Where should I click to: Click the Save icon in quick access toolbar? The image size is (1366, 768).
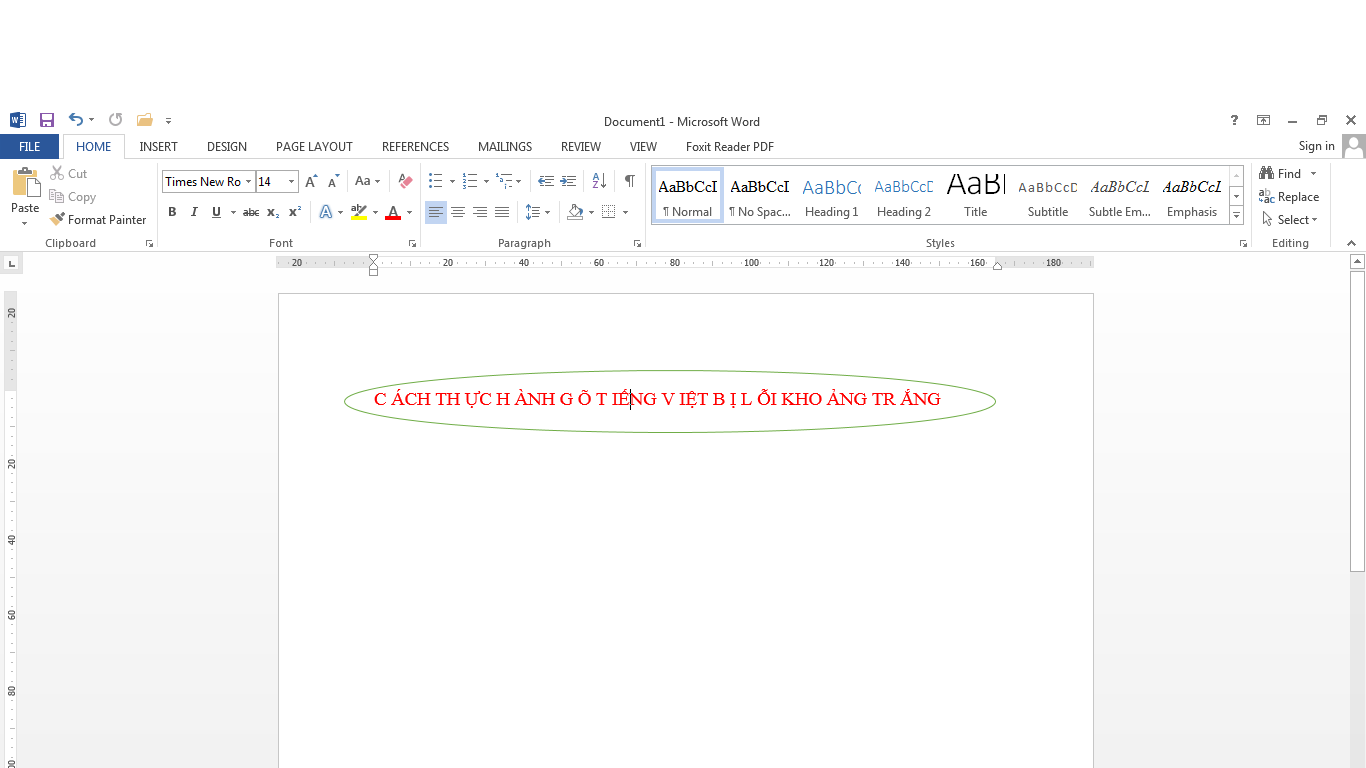pyautogui.click(x=47, y=120)
